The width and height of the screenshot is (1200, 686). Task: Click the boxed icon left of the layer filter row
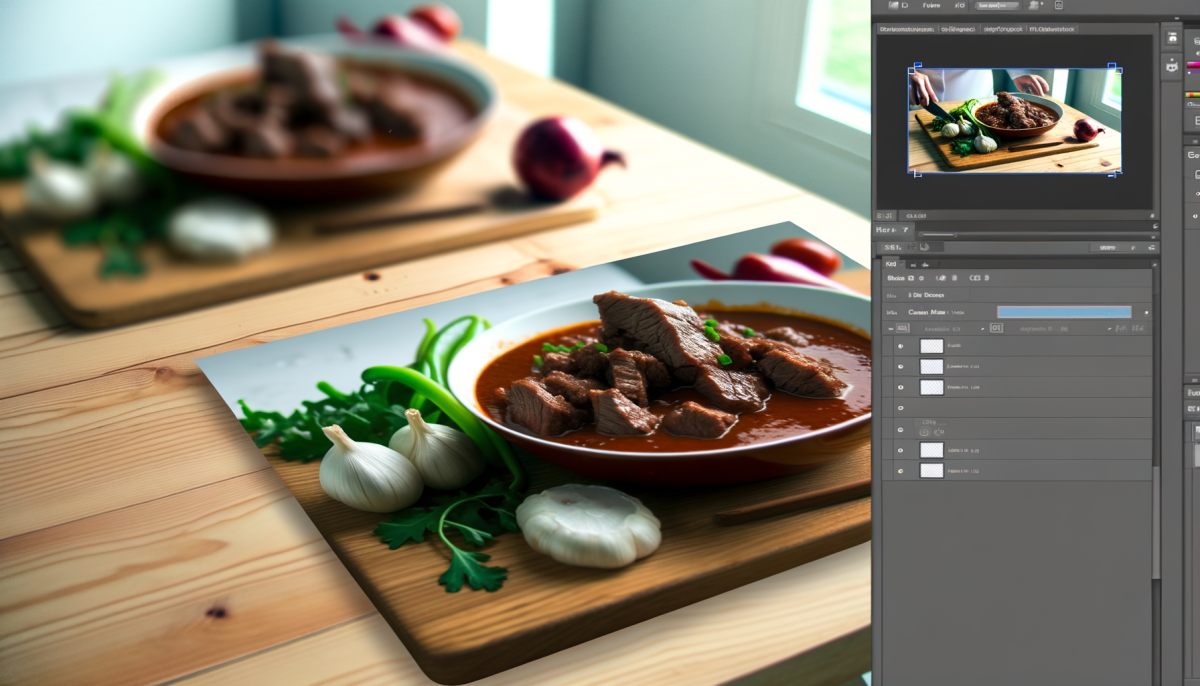click(902, 327)
